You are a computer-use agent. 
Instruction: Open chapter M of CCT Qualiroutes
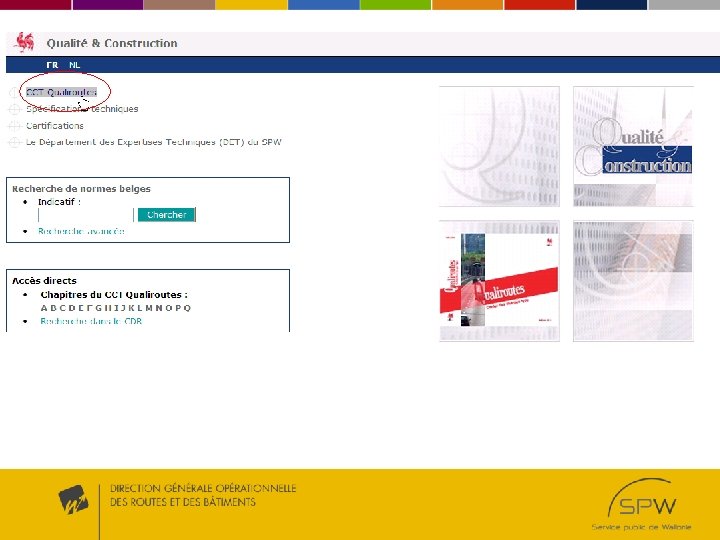tap(149, 308)
